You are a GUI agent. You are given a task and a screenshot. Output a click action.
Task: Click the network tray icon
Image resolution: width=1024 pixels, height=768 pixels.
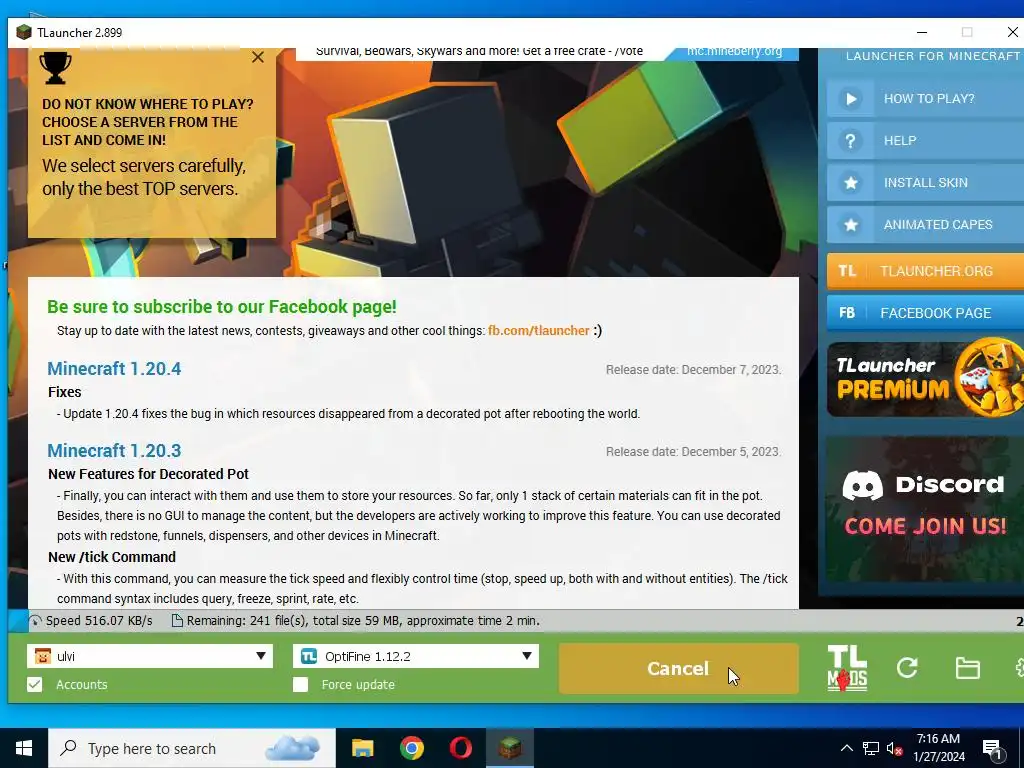tap(871, 748)
